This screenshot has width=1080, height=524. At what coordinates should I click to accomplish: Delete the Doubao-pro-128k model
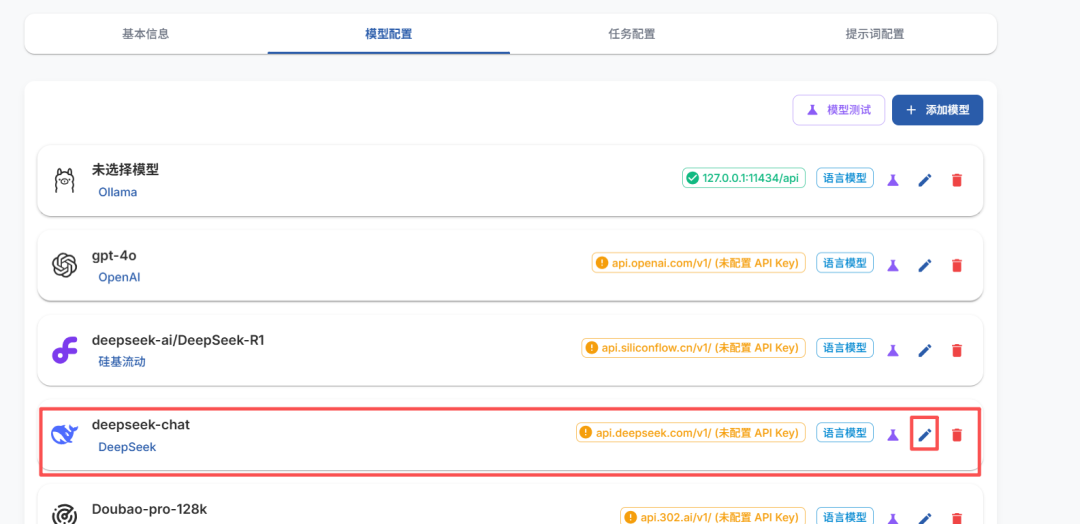[957, 517]
